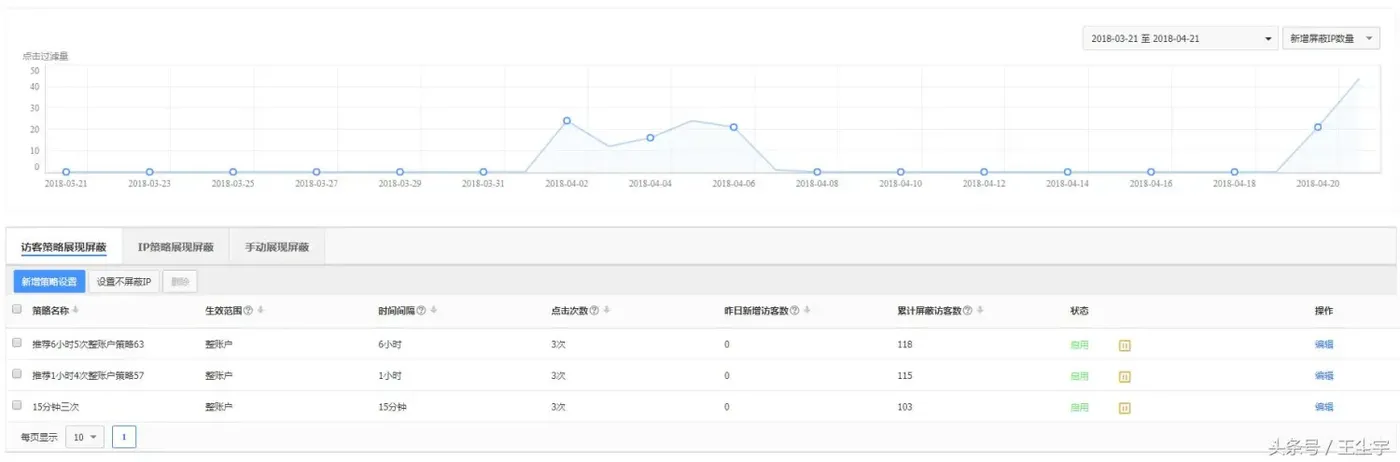Select chart data point above 2018-04-02
Viewport: 1400px width, 462px height.
pyautogui.click(x=567, y=121)
